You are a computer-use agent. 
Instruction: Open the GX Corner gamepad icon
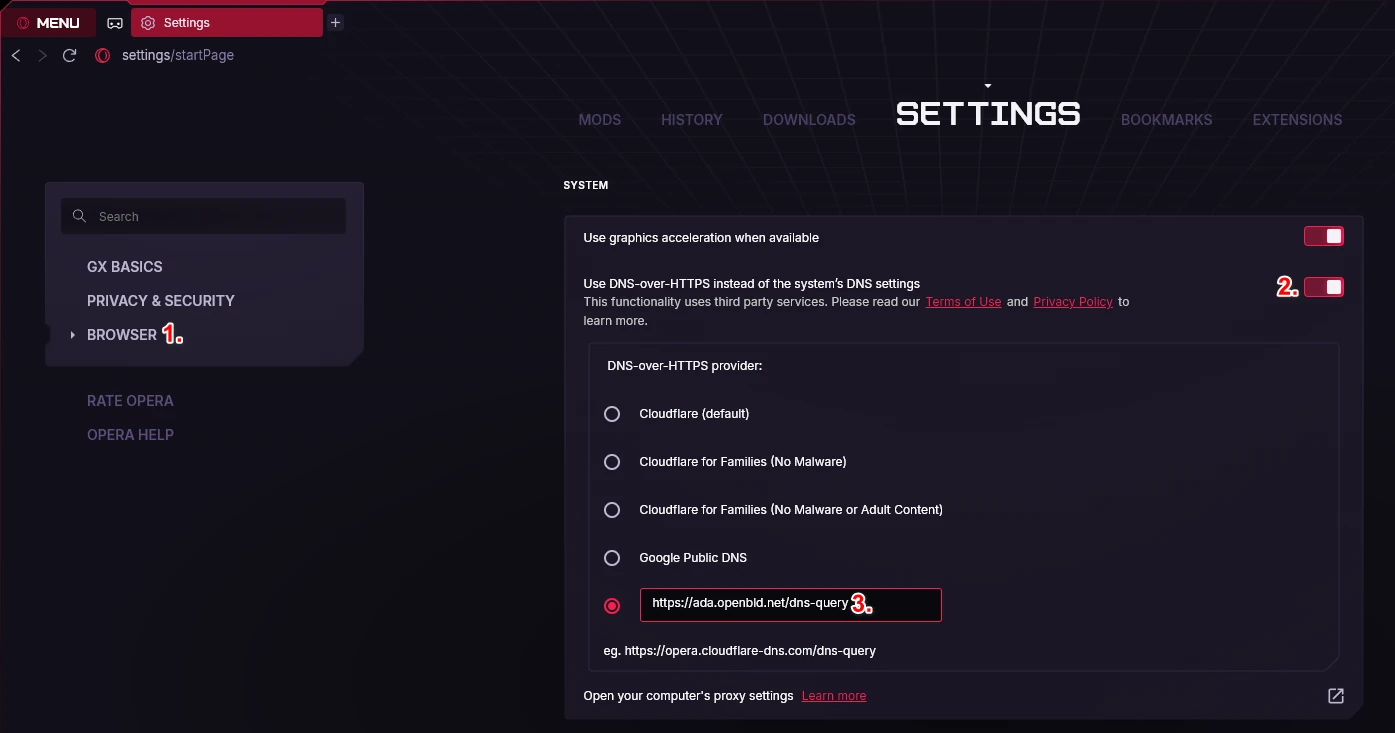115,23
